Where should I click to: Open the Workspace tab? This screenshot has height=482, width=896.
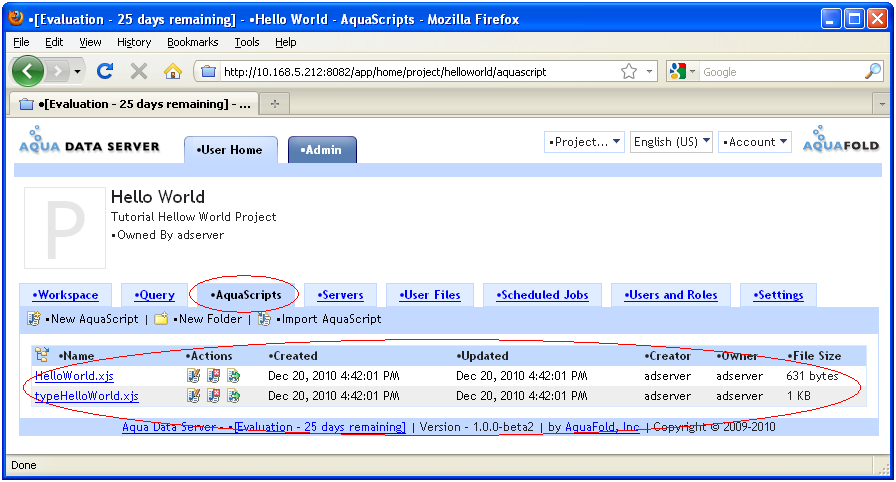click(65, 295)
